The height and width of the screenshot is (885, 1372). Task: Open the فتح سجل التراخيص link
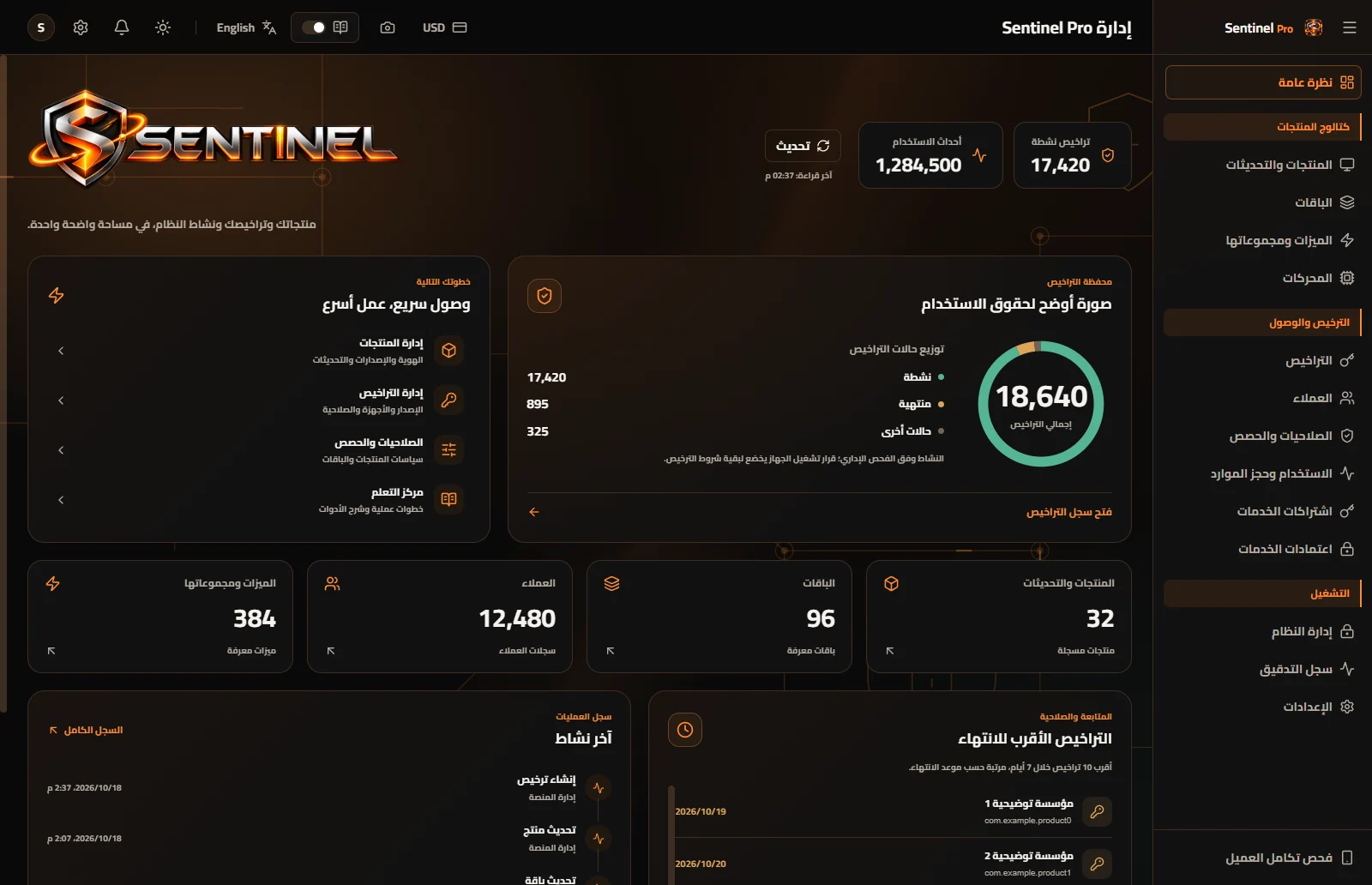(1068, 512)
